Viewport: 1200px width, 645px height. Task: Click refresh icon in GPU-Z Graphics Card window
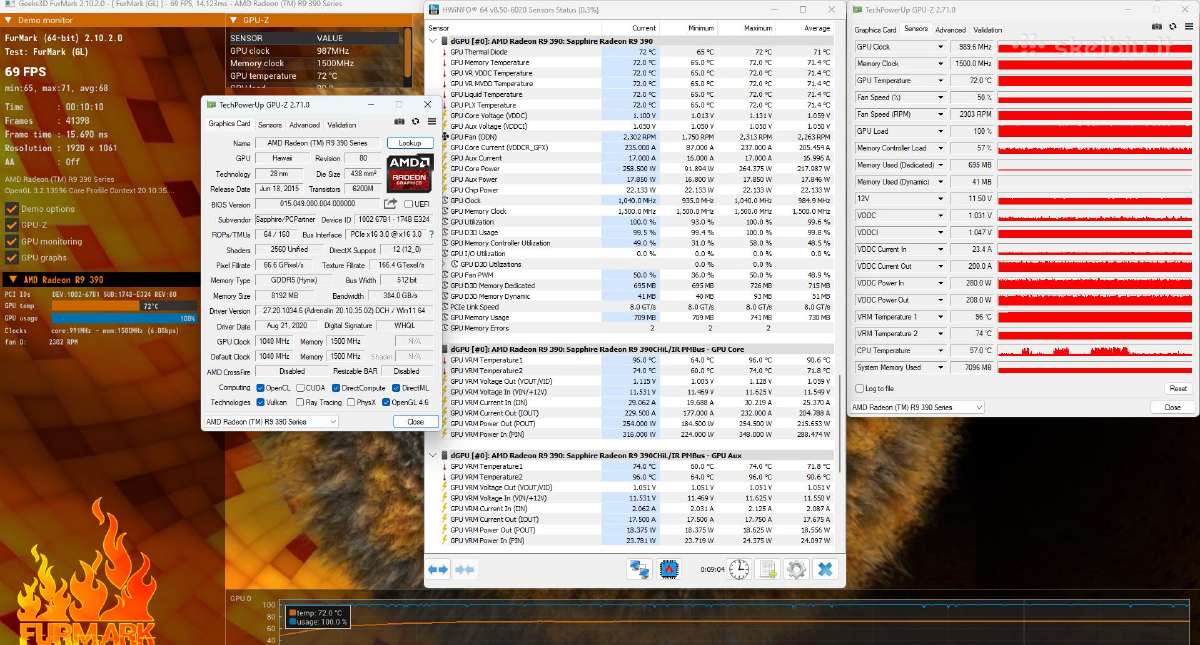(x=416, y=121)
